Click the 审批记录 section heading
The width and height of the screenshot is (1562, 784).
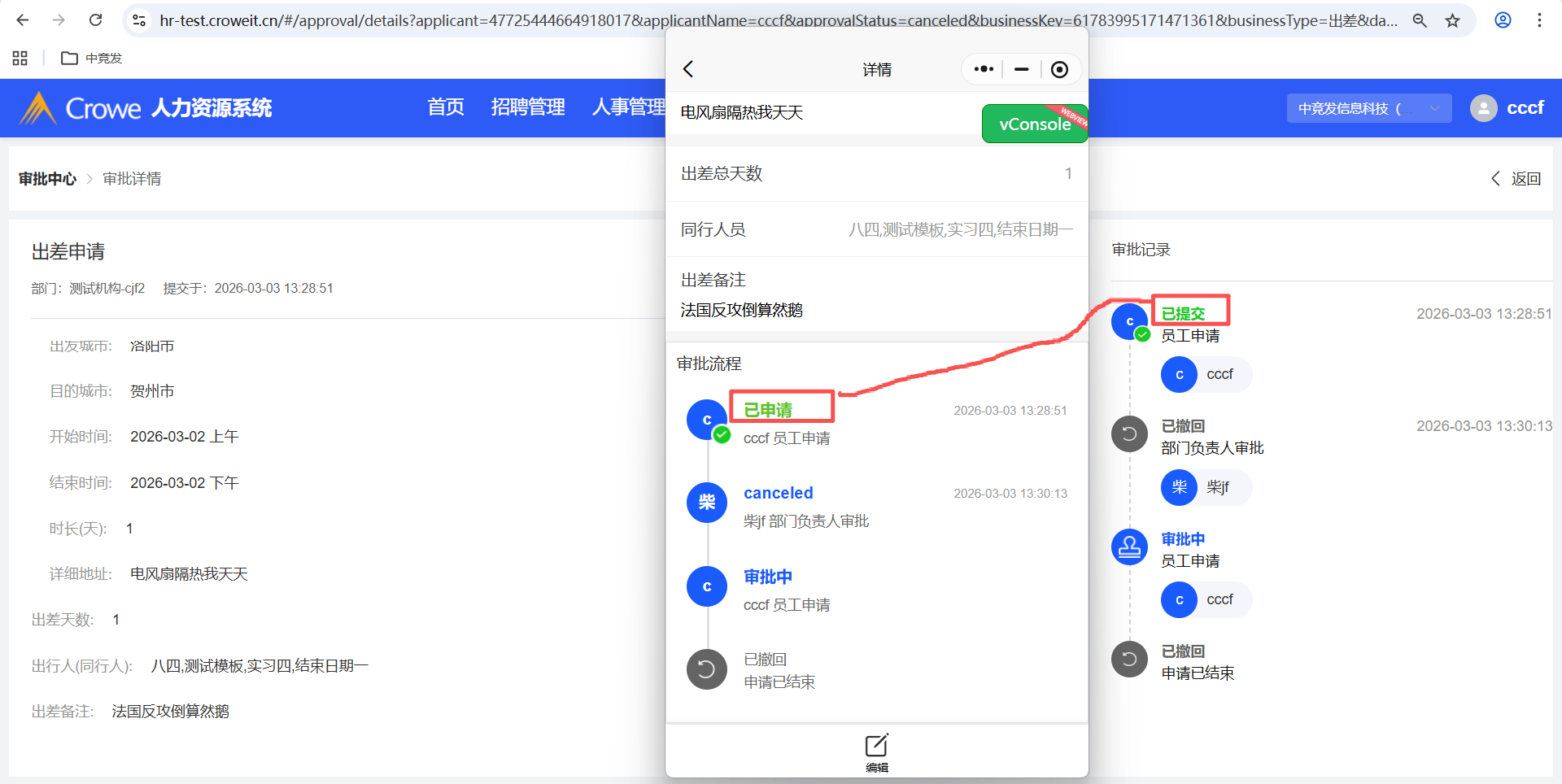pos(1141,250)
